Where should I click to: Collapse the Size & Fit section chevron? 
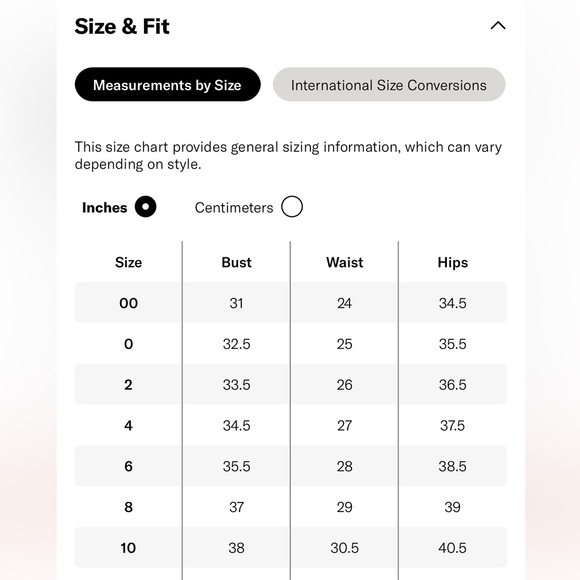pos(498,26)
